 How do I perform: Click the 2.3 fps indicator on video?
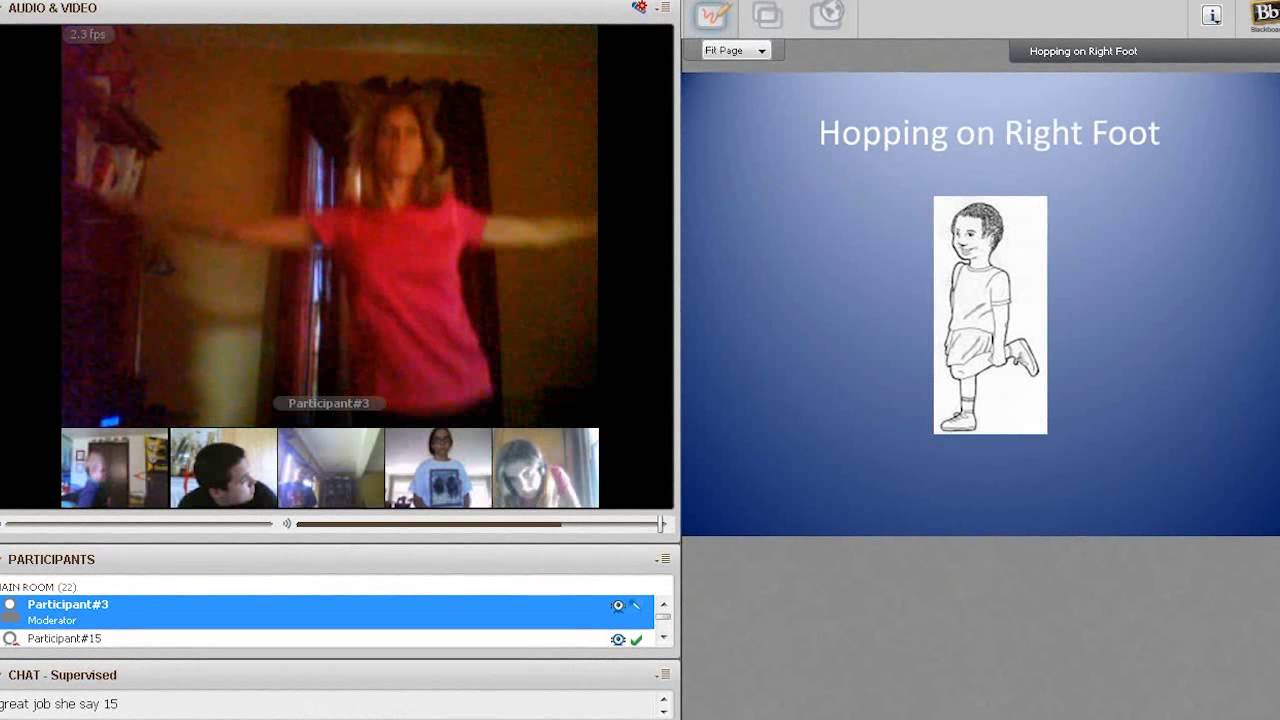(x=88, y=34)
